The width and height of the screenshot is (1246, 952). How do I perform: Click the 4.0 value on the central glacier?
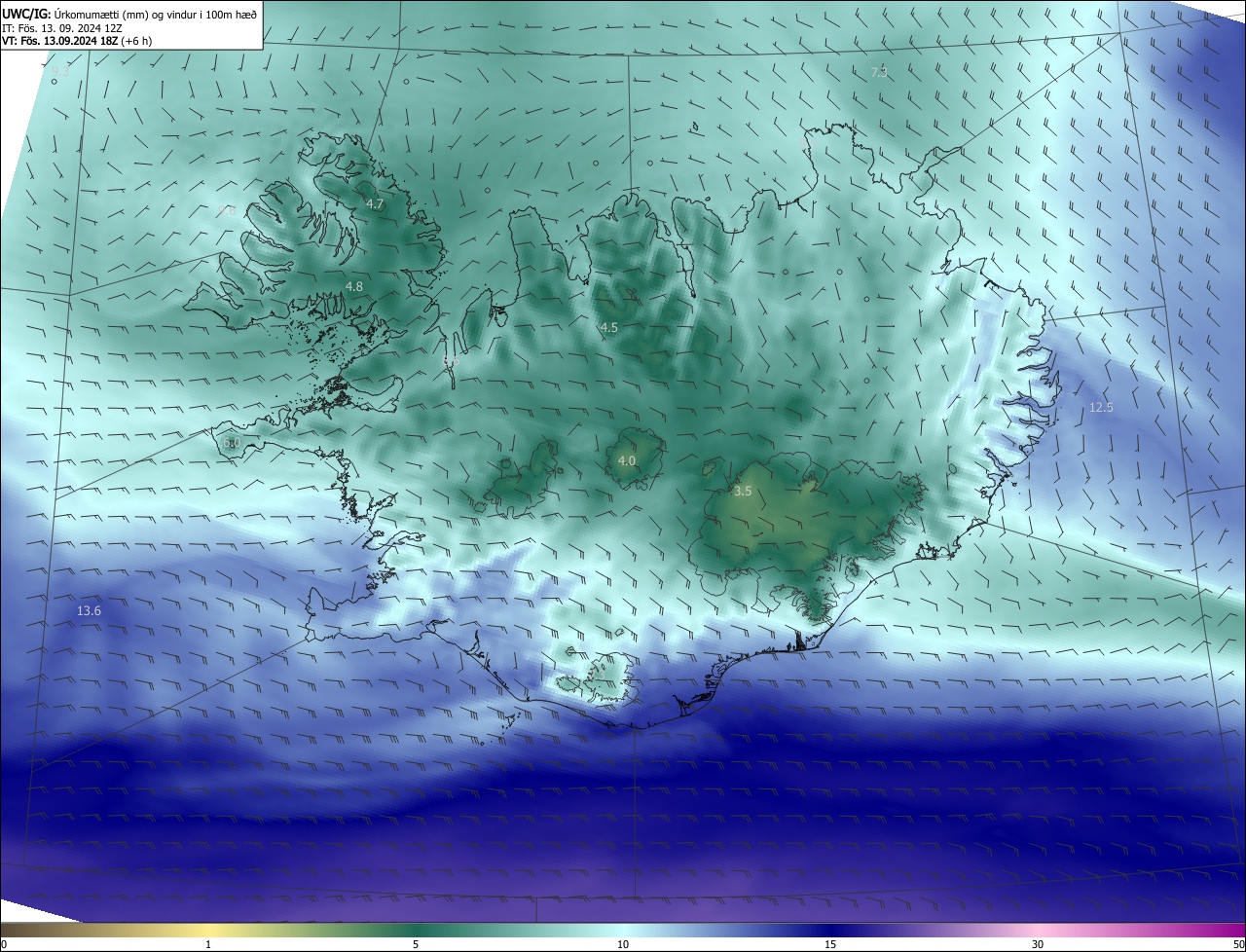point(627,460)
